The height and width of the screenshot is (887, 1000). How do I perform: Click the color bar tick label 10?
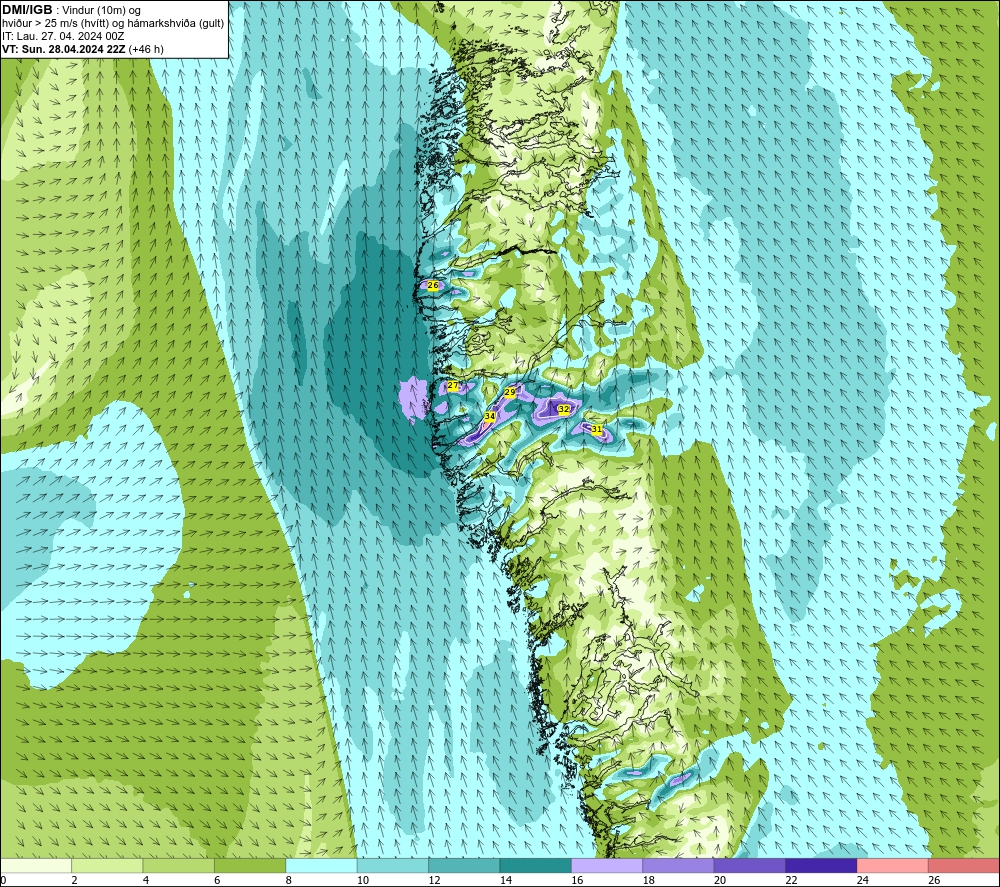[363, 880]
